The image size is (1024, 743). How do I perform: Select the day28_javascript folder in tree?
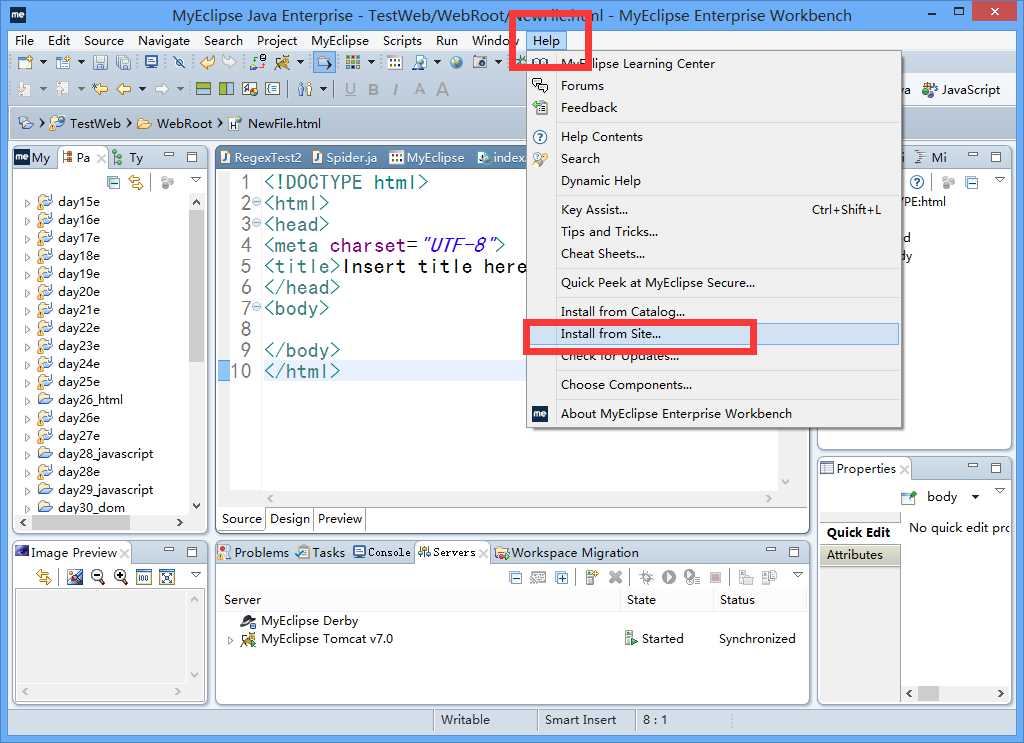click(105, 453)
